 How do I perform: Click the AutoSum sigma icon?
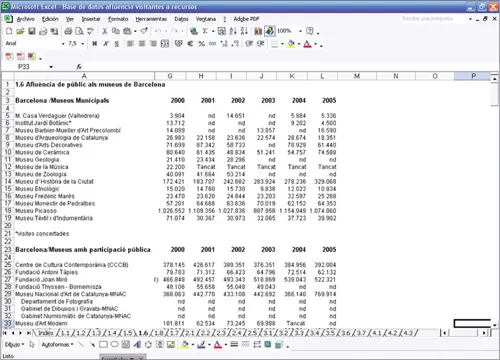[x=205, y=31]
